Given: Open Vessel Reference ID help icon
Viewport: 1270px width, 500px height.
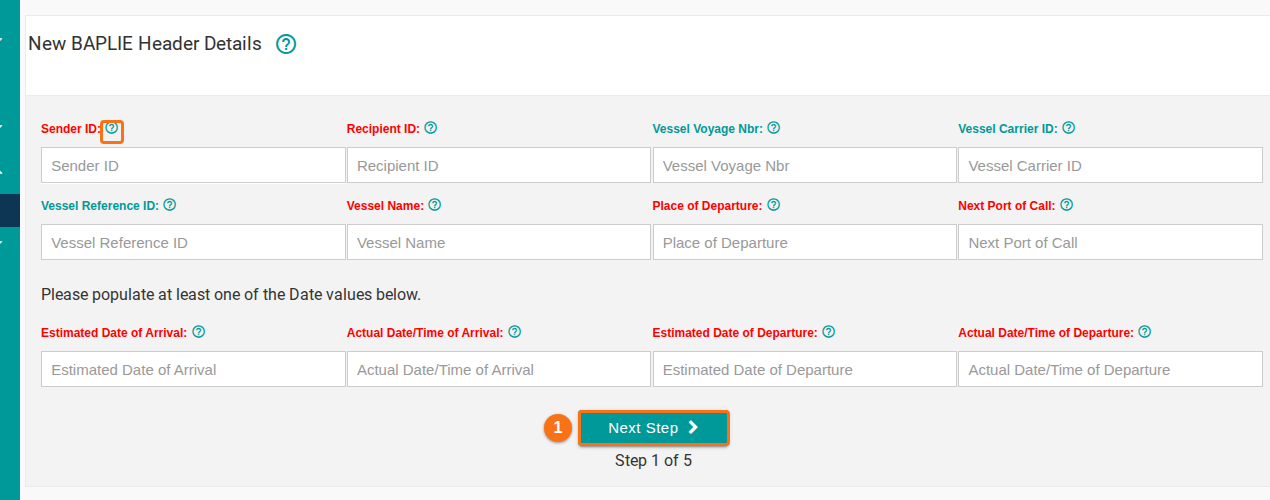Looking at the screenshot, I should coord(170,205).
